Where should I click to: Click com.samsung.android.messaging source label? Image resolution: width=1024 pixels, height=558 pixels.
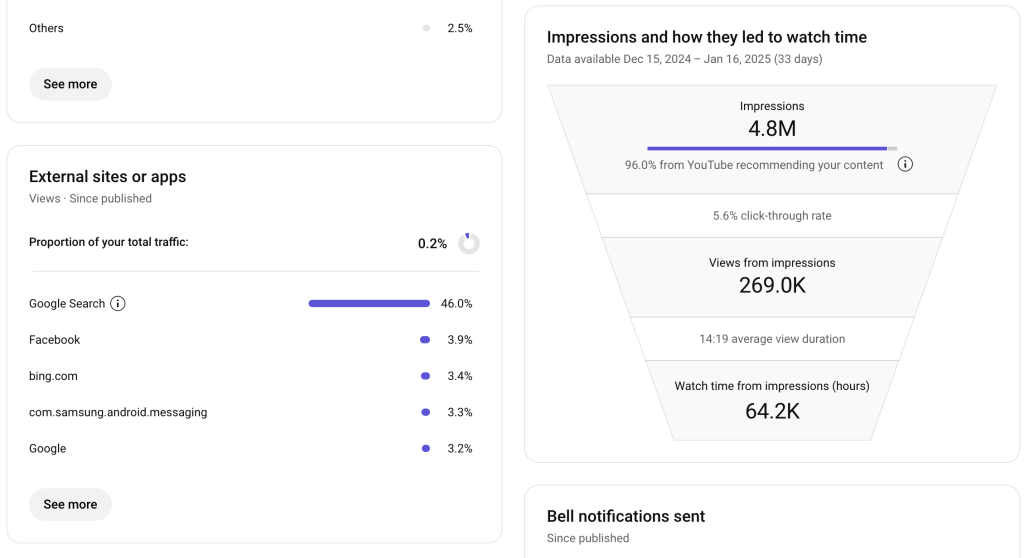pyautogui.click(x=118, y=412)
